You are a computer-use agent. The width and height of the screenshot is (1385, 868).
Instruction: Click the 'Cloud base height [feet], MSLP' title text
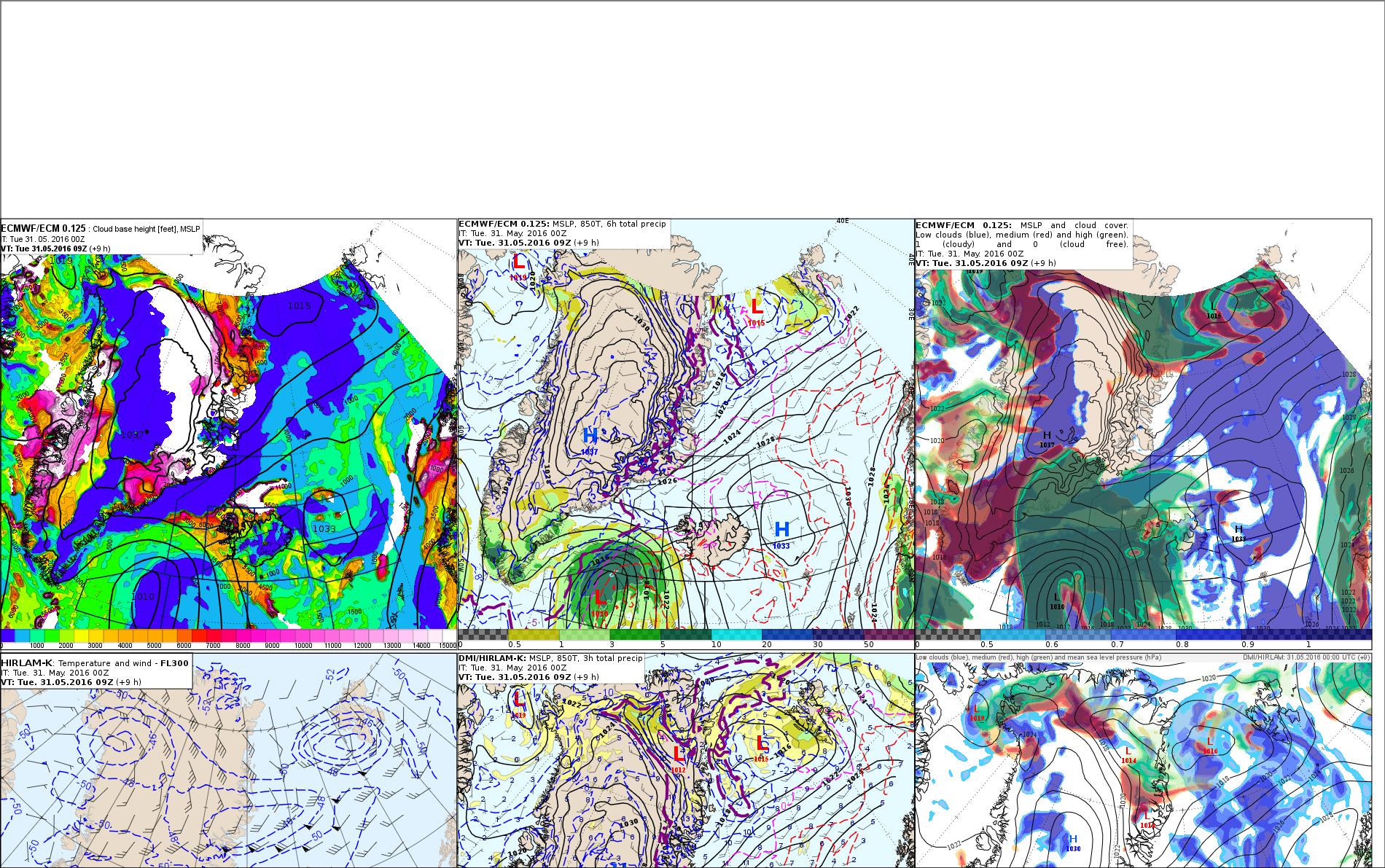[x=146, y=229]
